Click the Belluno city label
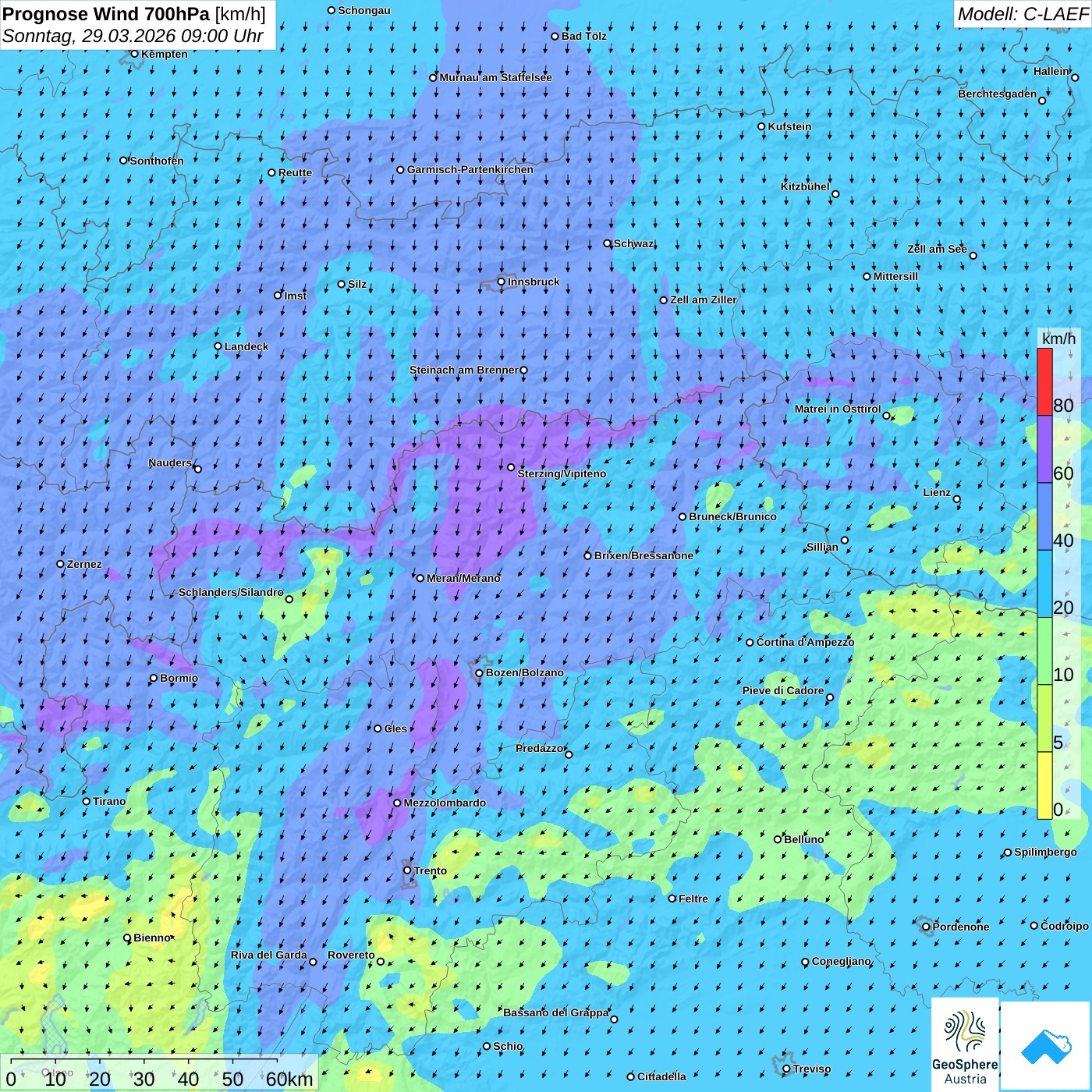This screenshot has width=1092, height=1092. [x=803, y=839]
